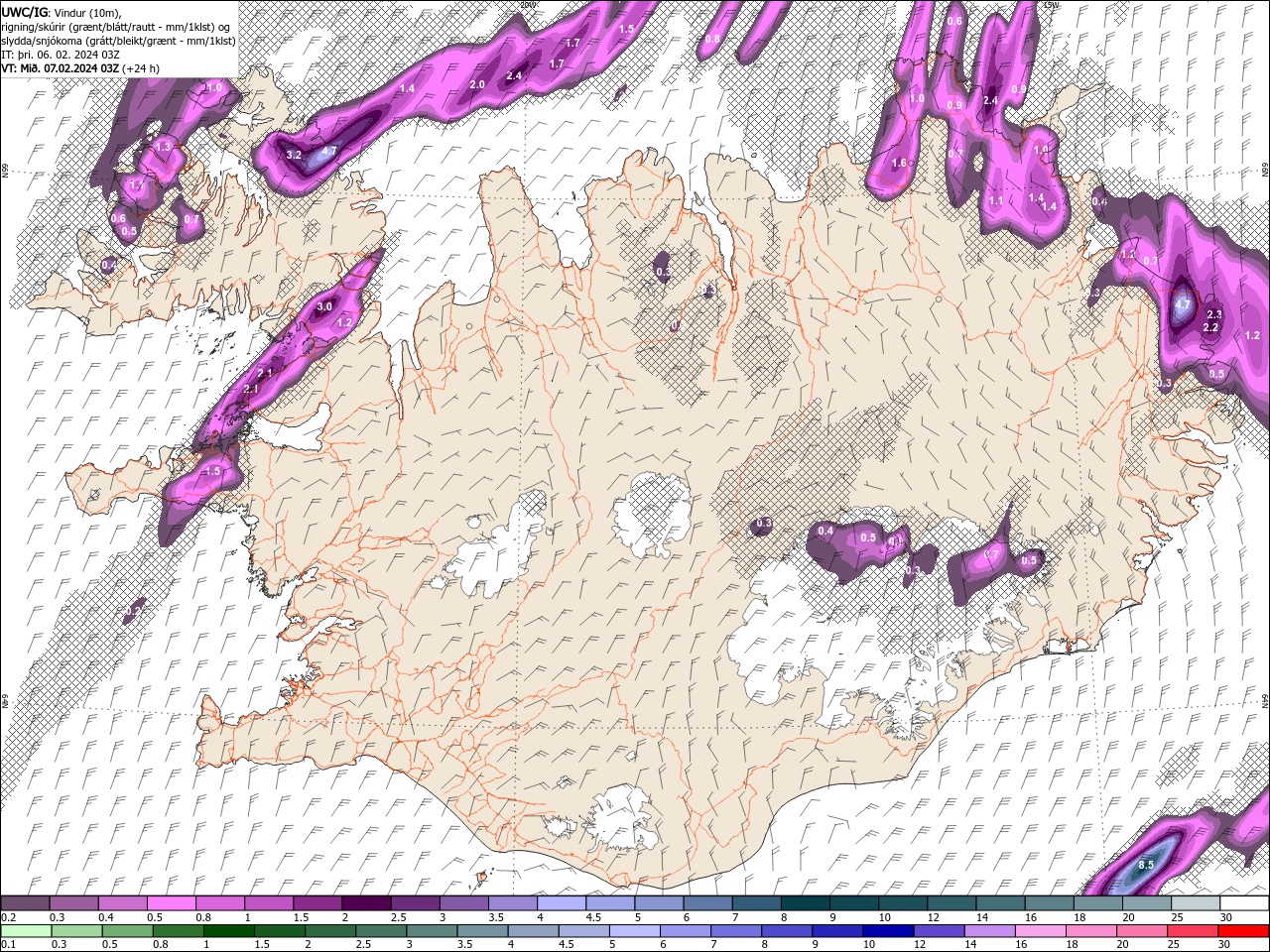Image resolution: width=1270 pixels, height=952 pixels.
Task: Select the medium green swatch labelled 0.5
Action: coord(127,931)
